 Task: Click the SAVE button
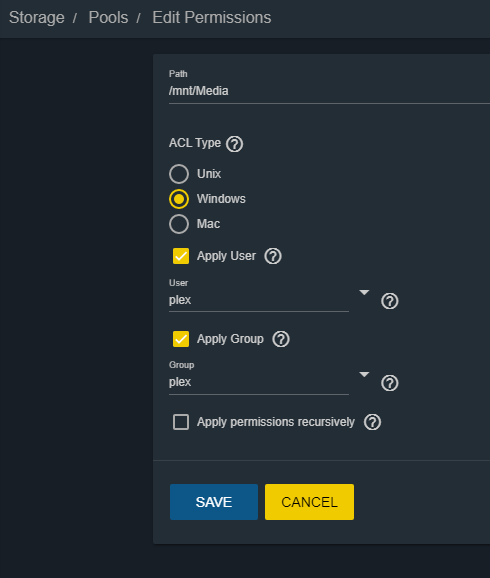(214, 502)
